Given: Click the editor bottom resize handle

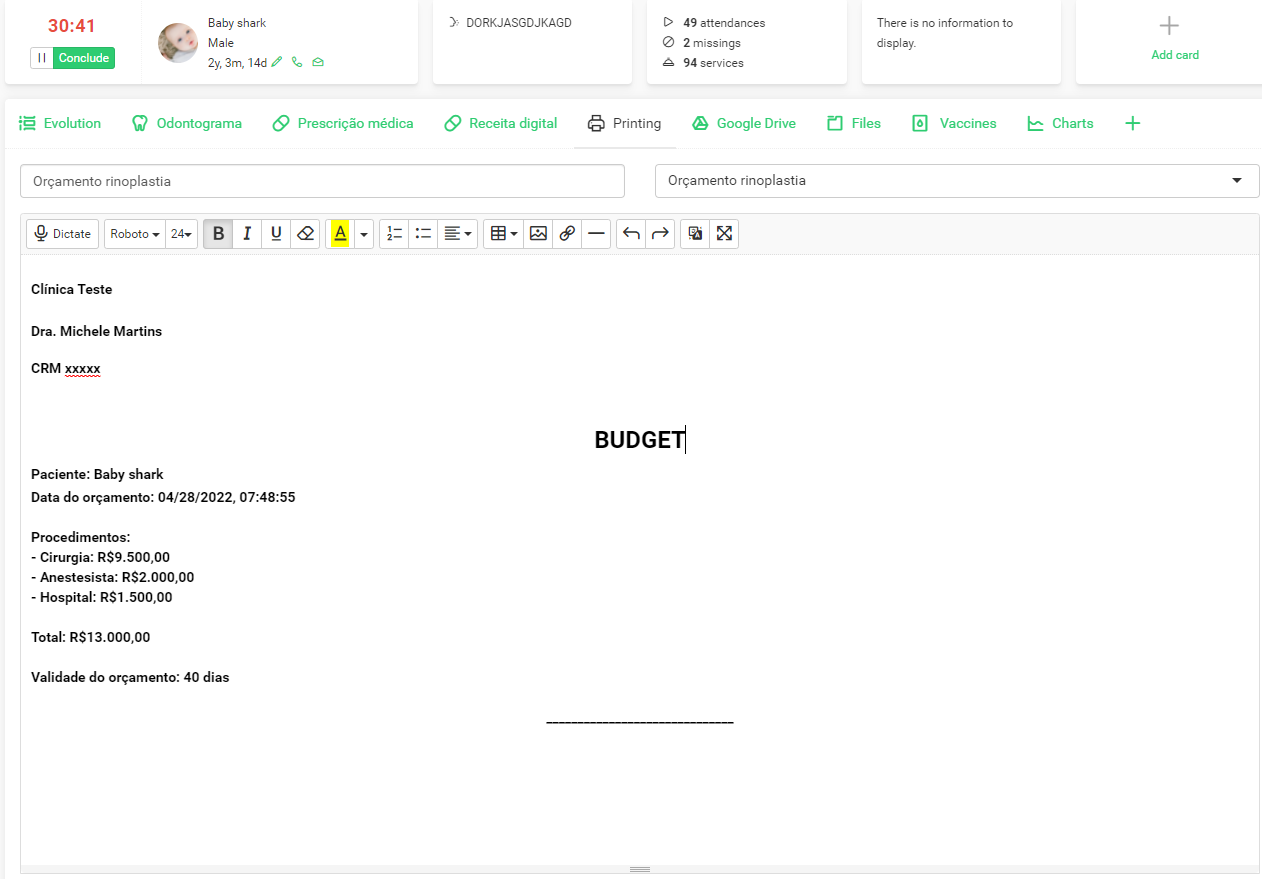Looking at the screenshot, I should coord(640,870).
